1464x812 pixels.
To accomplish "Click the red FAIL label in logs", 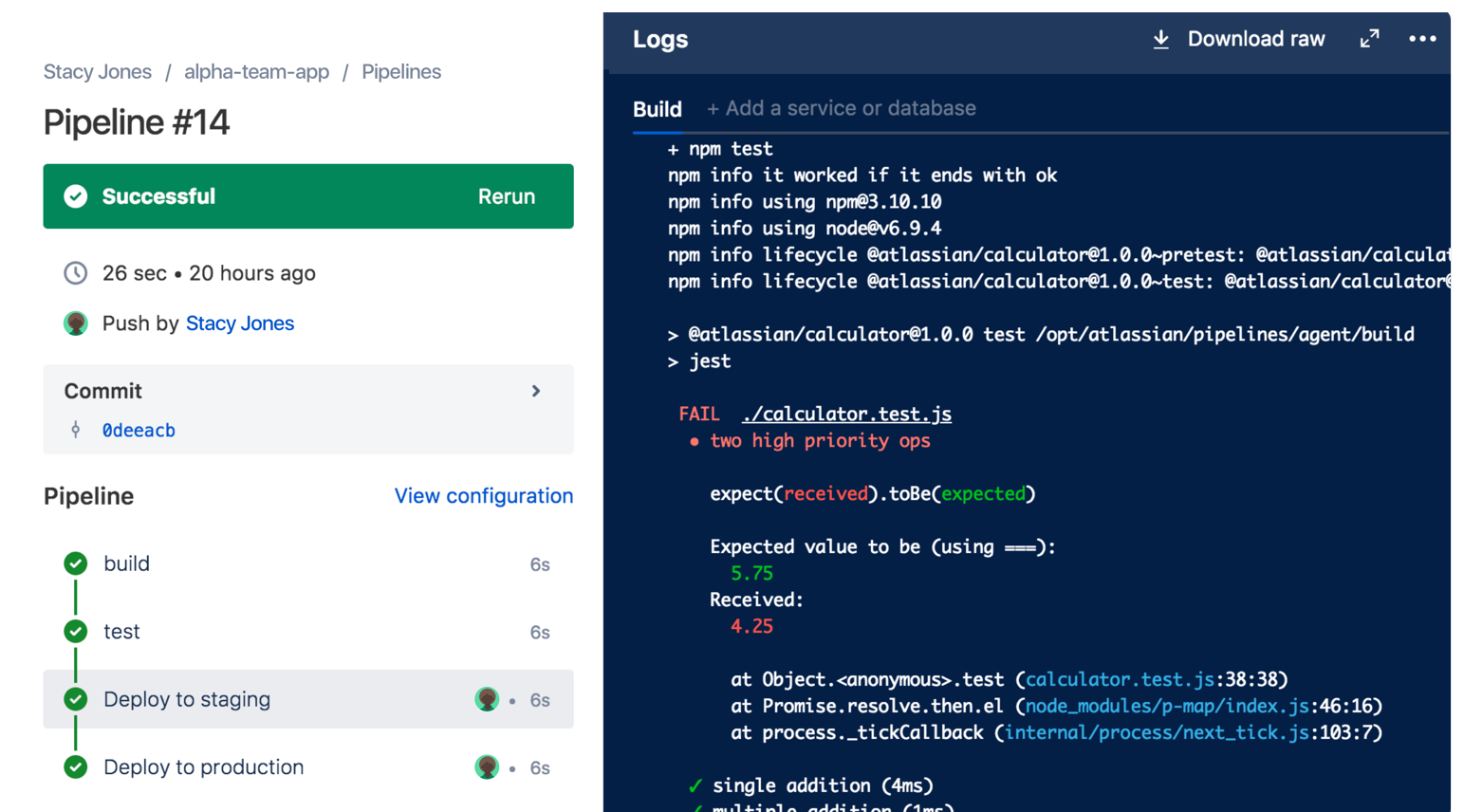I will pyautogui.click(x=699, y=415).
